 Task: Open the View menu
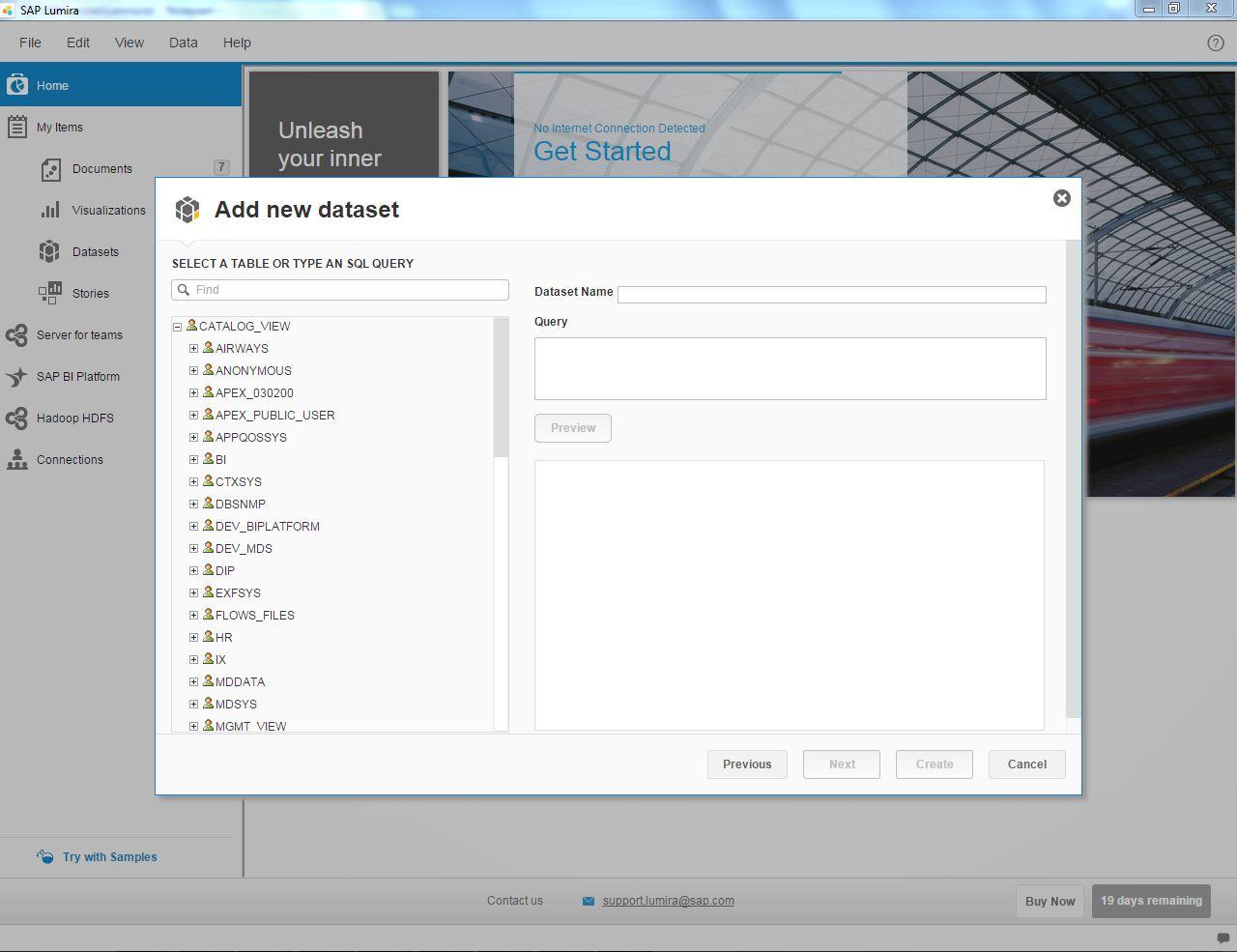[x=129, y=43]
